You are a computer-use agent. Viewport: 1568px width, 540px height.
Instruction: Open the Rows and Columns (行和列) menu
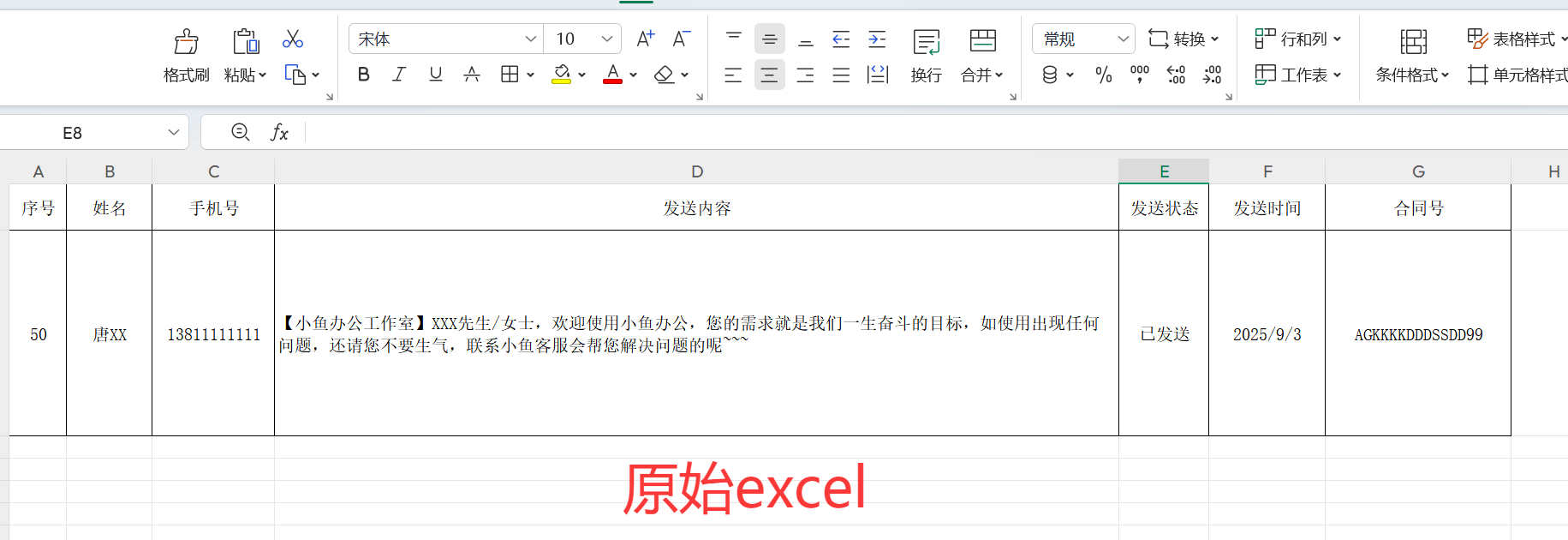(1297, 39)
